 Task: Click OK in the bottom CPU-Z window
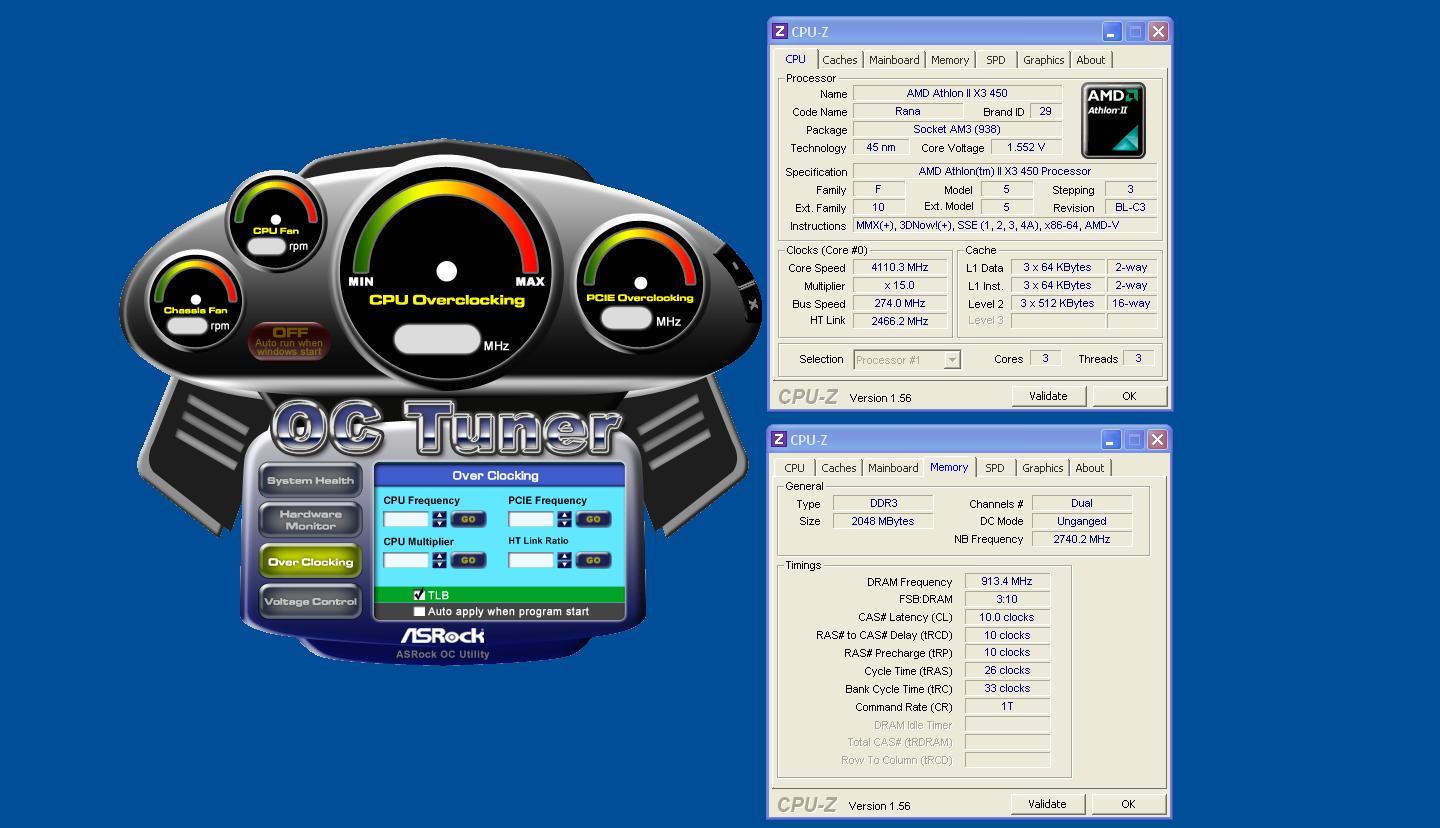pos(1128,804)
